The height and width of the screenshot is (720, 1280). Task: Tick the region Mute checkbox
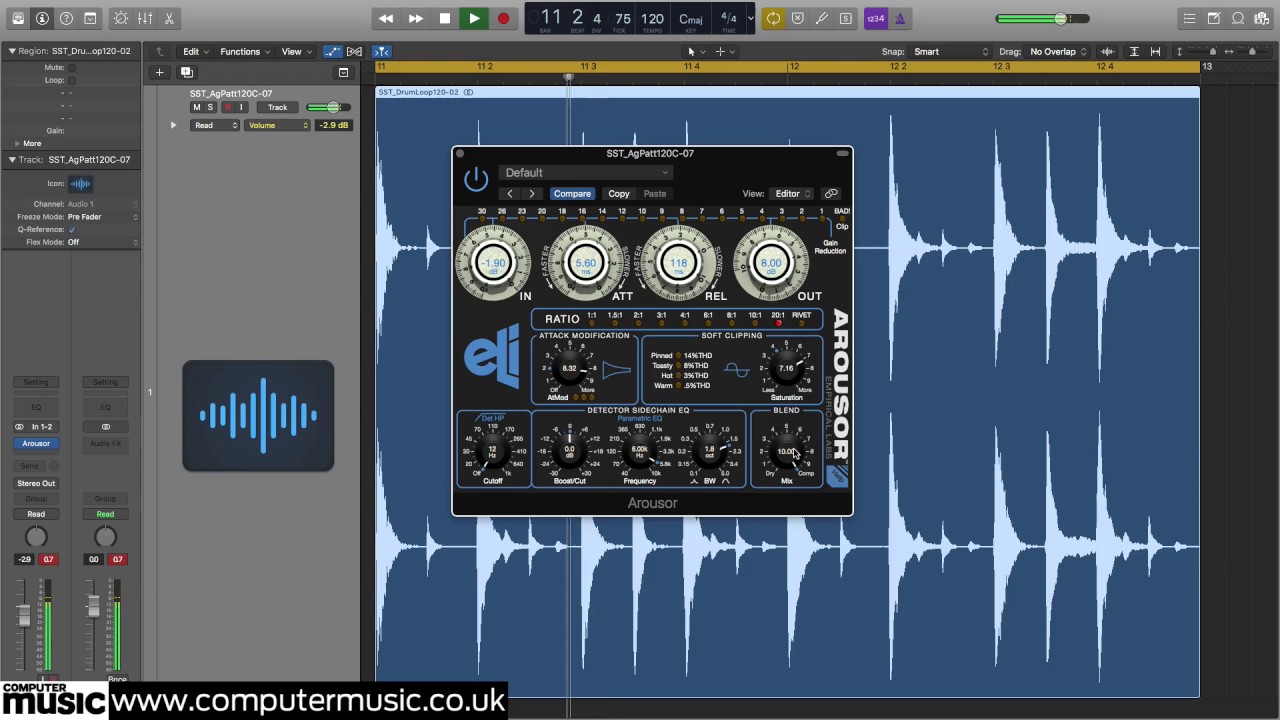(71, 68)
